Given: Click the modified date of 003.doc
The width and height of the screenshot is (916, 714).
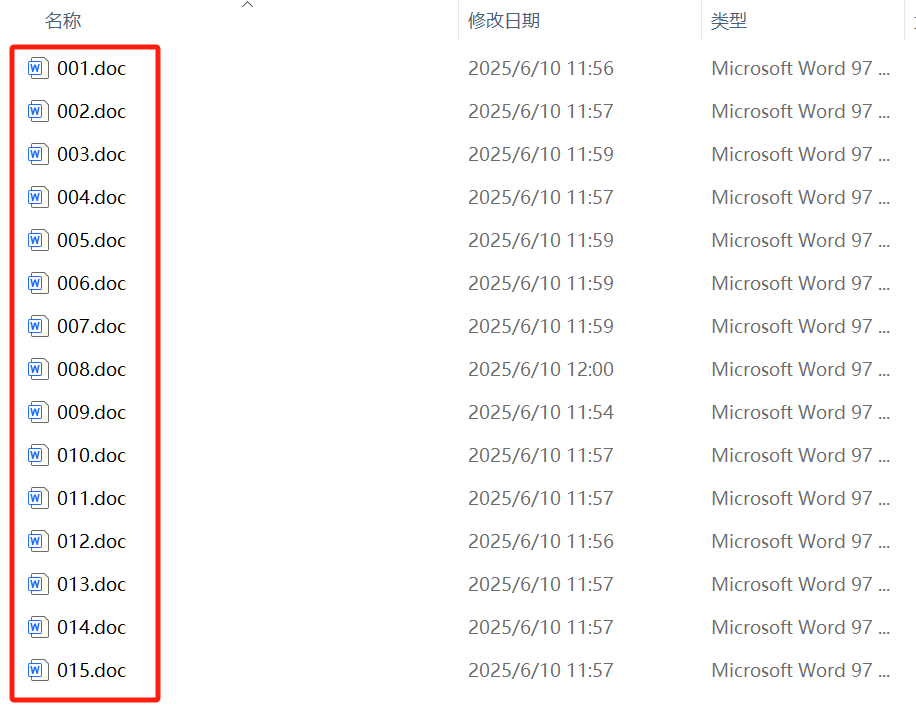Looking at the screenshot, I should point(541,154).
